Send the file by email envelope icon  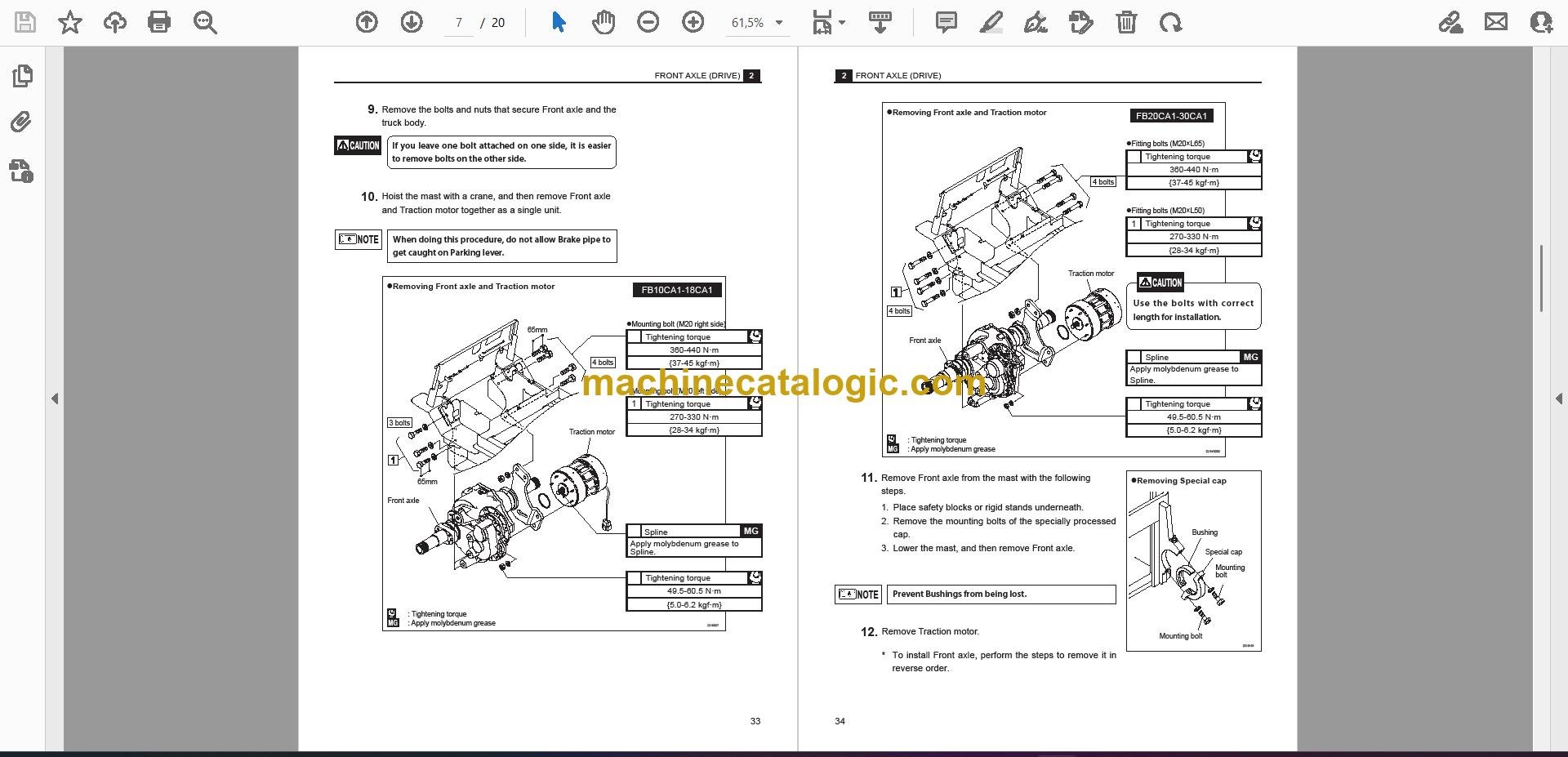[1496, 22]
